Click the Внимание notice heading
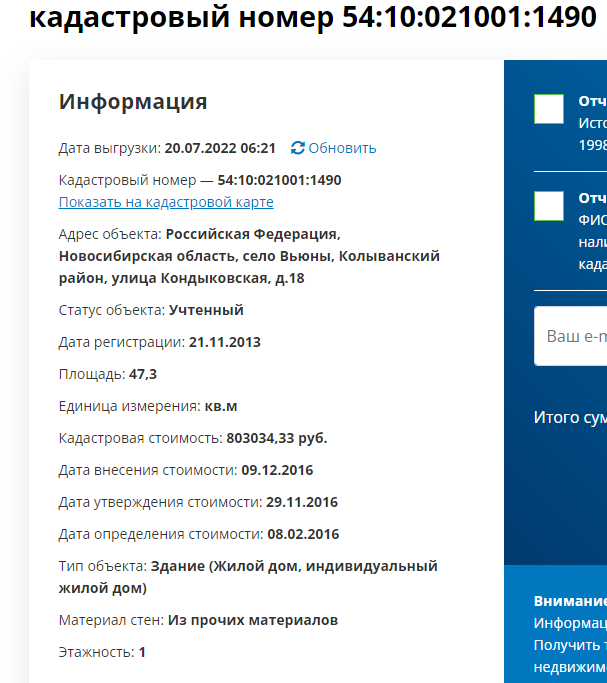 click(570, 601)
